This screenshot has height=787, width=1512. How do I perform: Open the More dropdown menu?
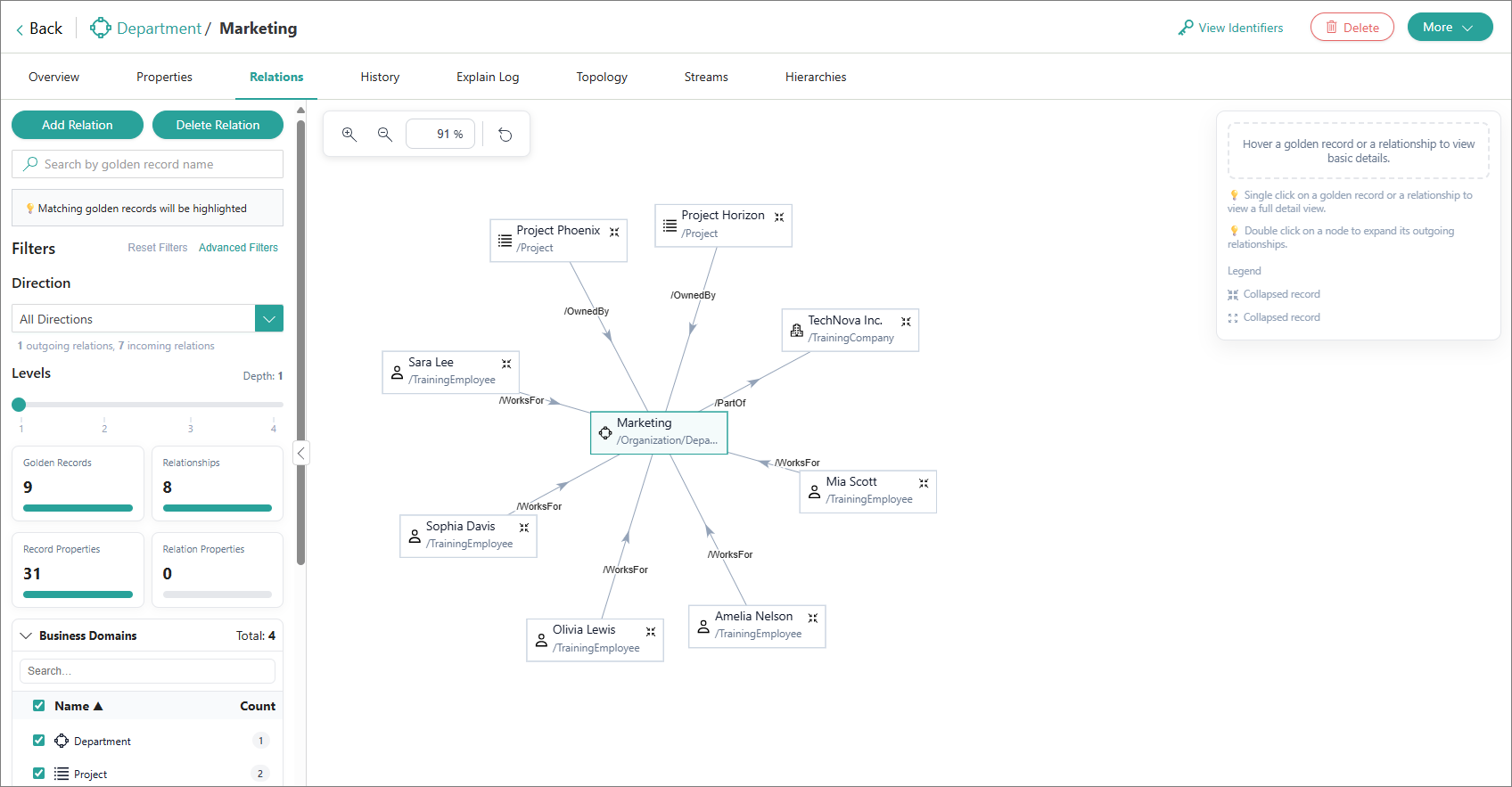coord(1450,28)
